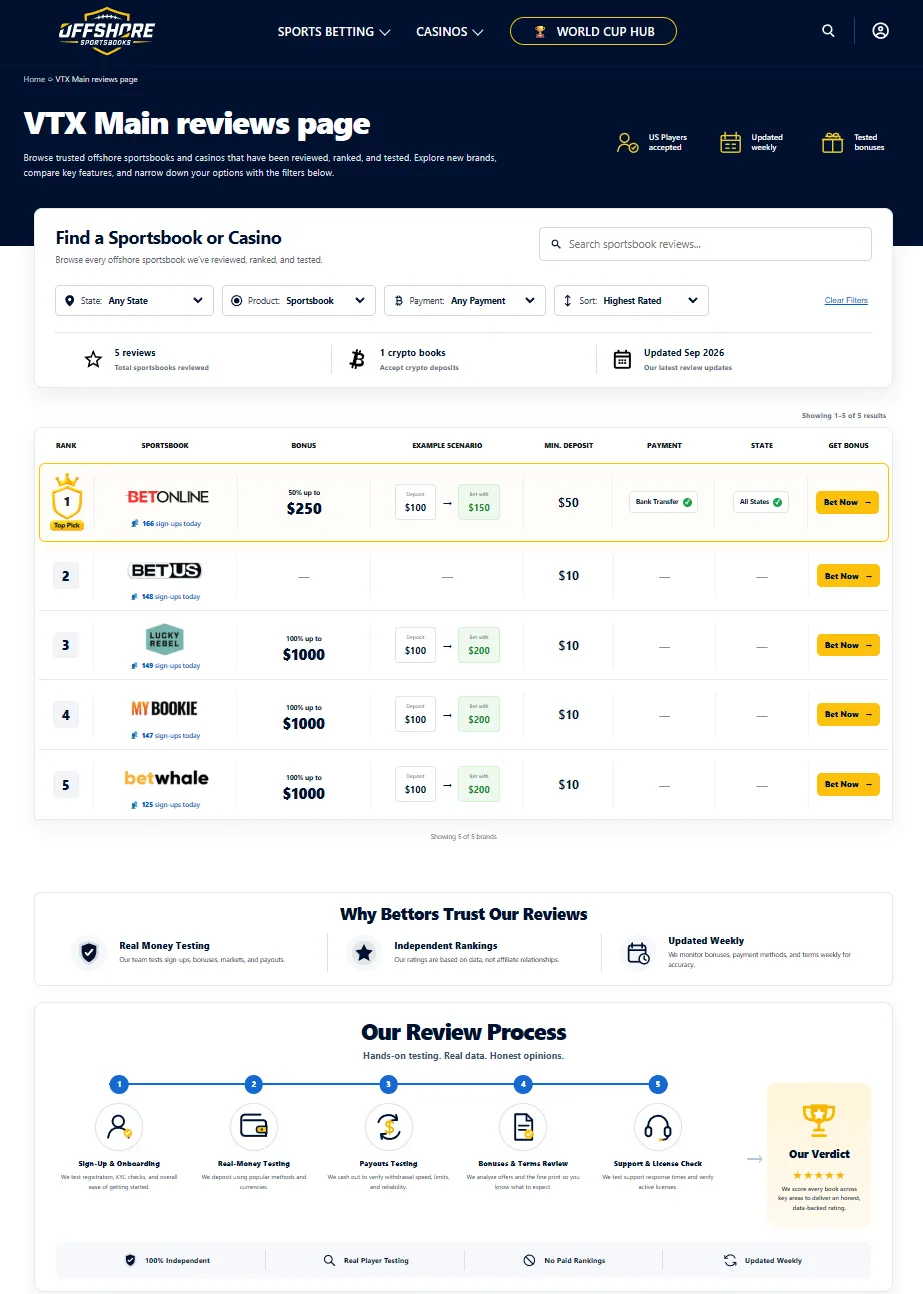
Task: Select step 5 marker in review process
Action: [657, 1084]
